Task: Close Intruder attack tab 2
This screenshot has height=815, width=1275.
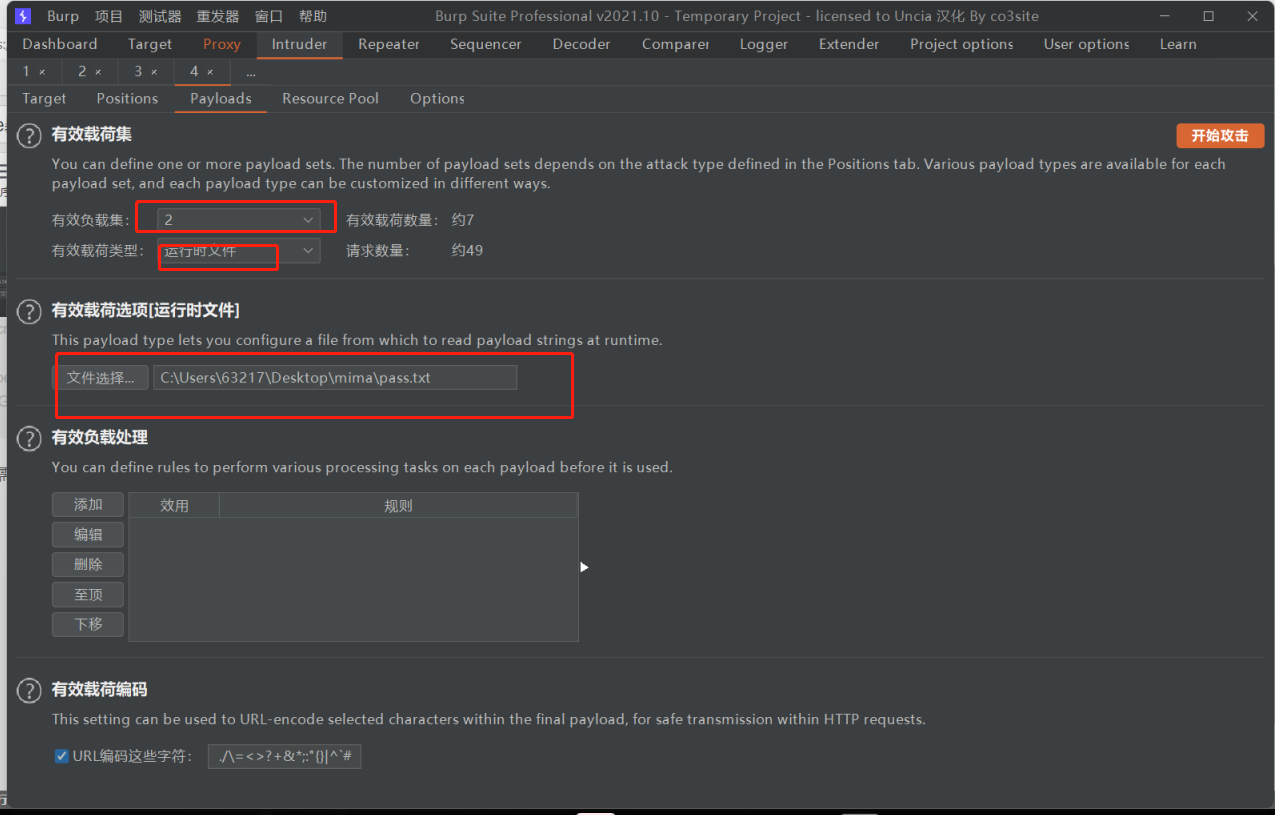Action: [x=98, y=72]
